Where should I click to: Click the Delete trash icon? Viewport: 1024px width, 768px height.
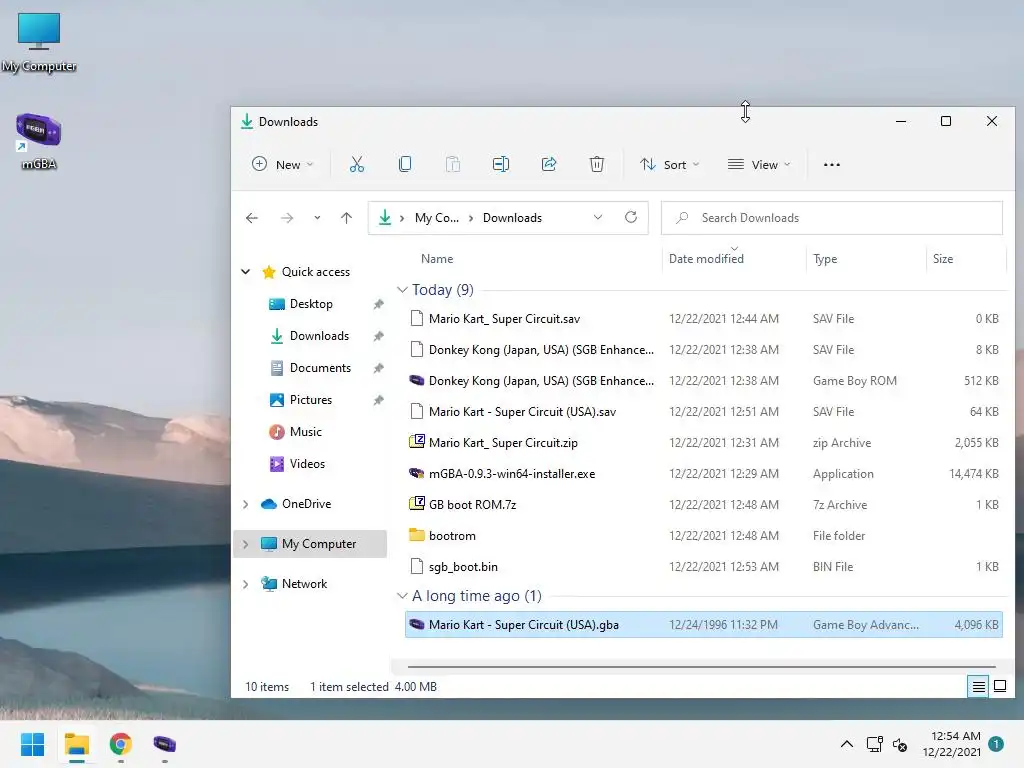(597, 165)
